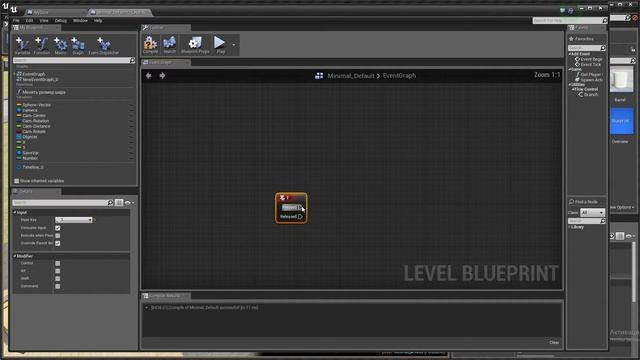Toggle the Consume Input checkbox
640x360 pixels.
click(58, 228)
